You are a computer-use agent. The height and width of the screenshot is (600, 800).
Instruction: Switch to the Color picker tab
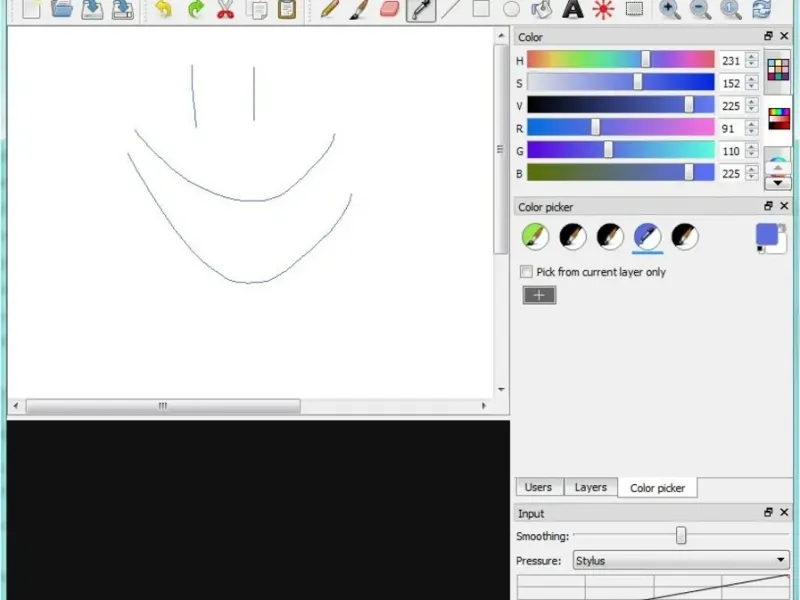point(657,488)
